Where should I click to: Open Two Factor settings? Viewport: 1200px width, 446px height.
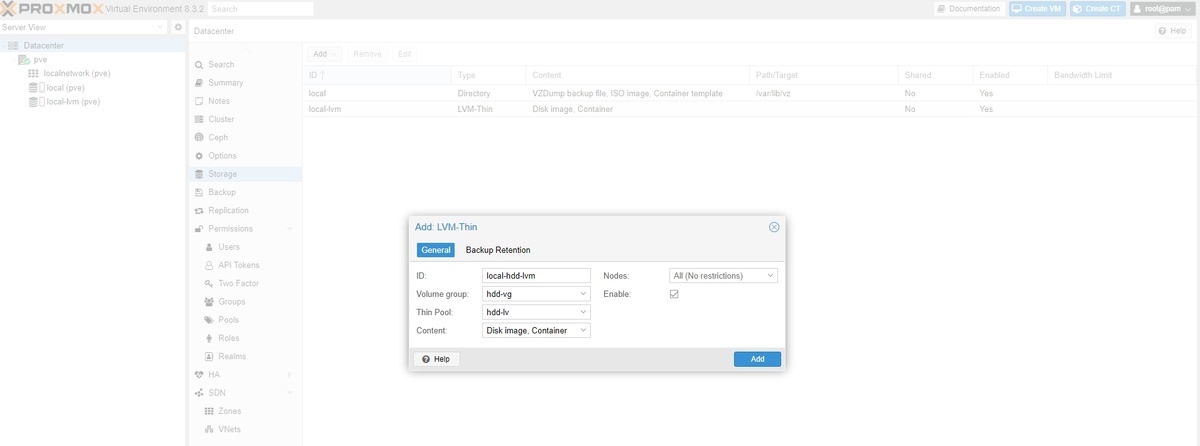click(238, 283)
